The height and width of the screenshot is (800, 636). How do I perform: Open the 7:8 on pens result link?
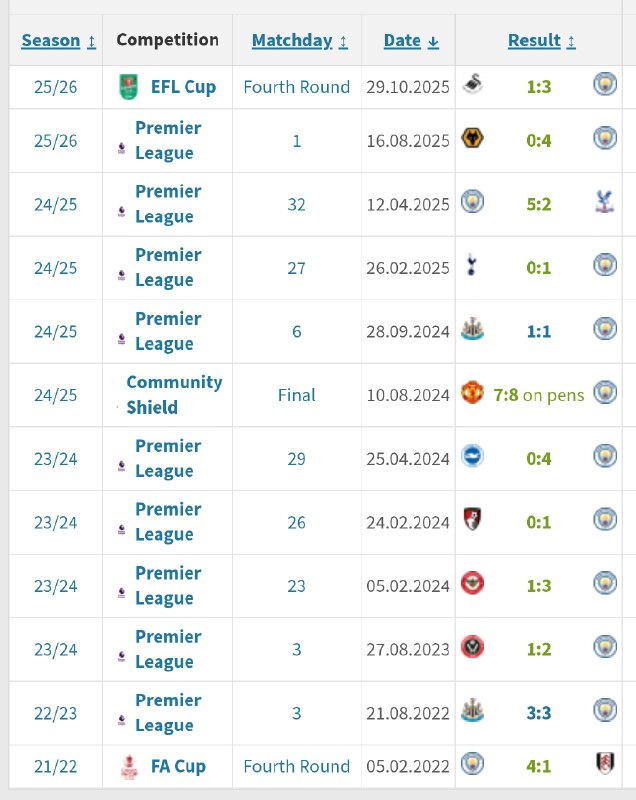[538, 395]
